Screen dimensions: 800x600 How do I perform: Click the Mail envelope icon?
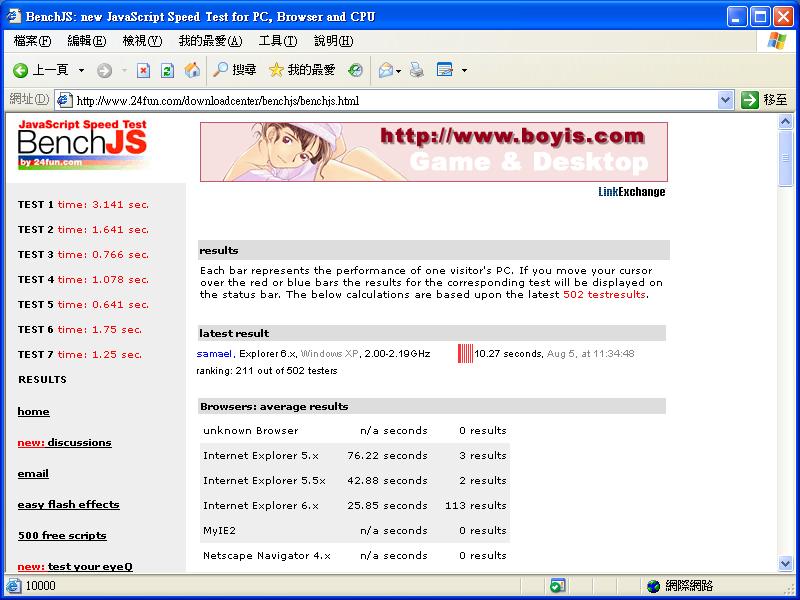pos(386,70)
